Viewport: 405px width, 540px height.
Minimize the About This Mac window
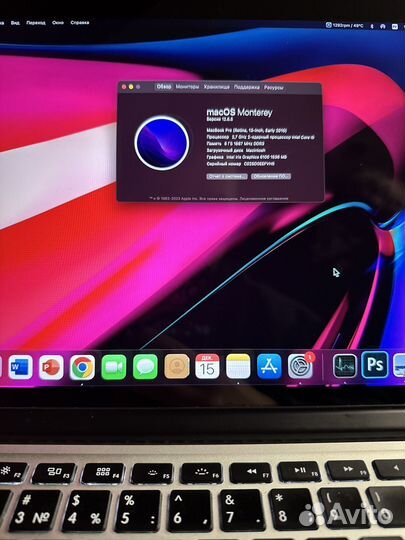tap(131, 87)
